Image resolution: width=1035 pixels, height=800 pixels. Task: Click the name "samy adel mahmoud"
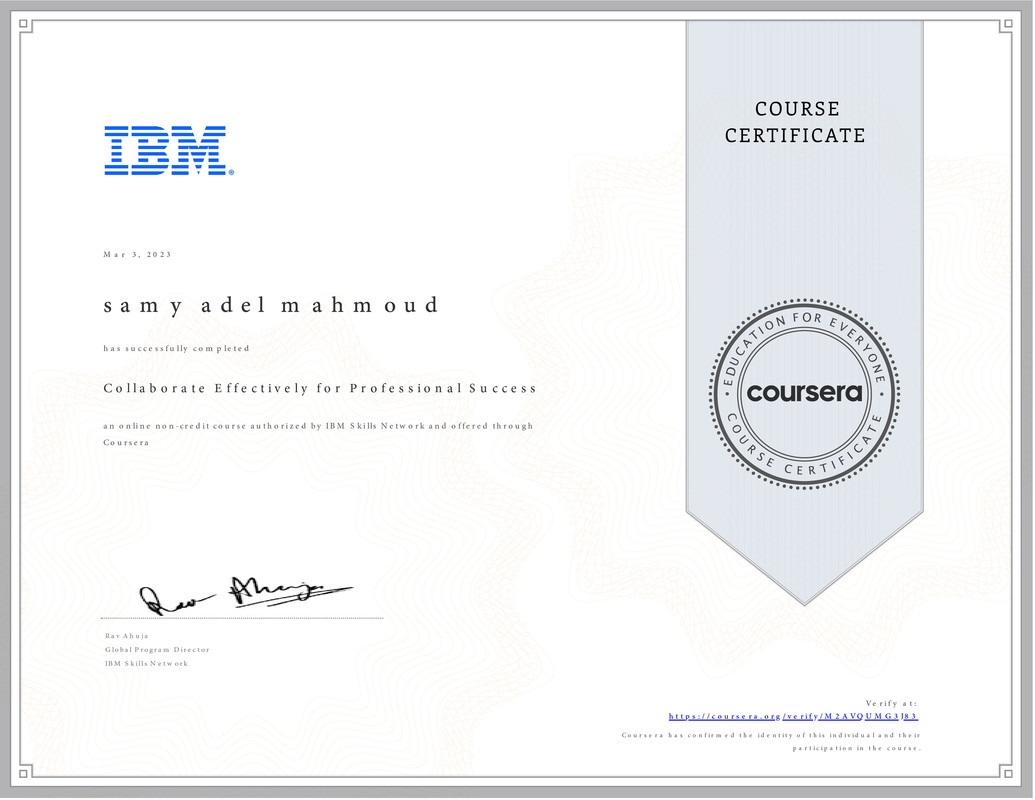click(271, 305)
